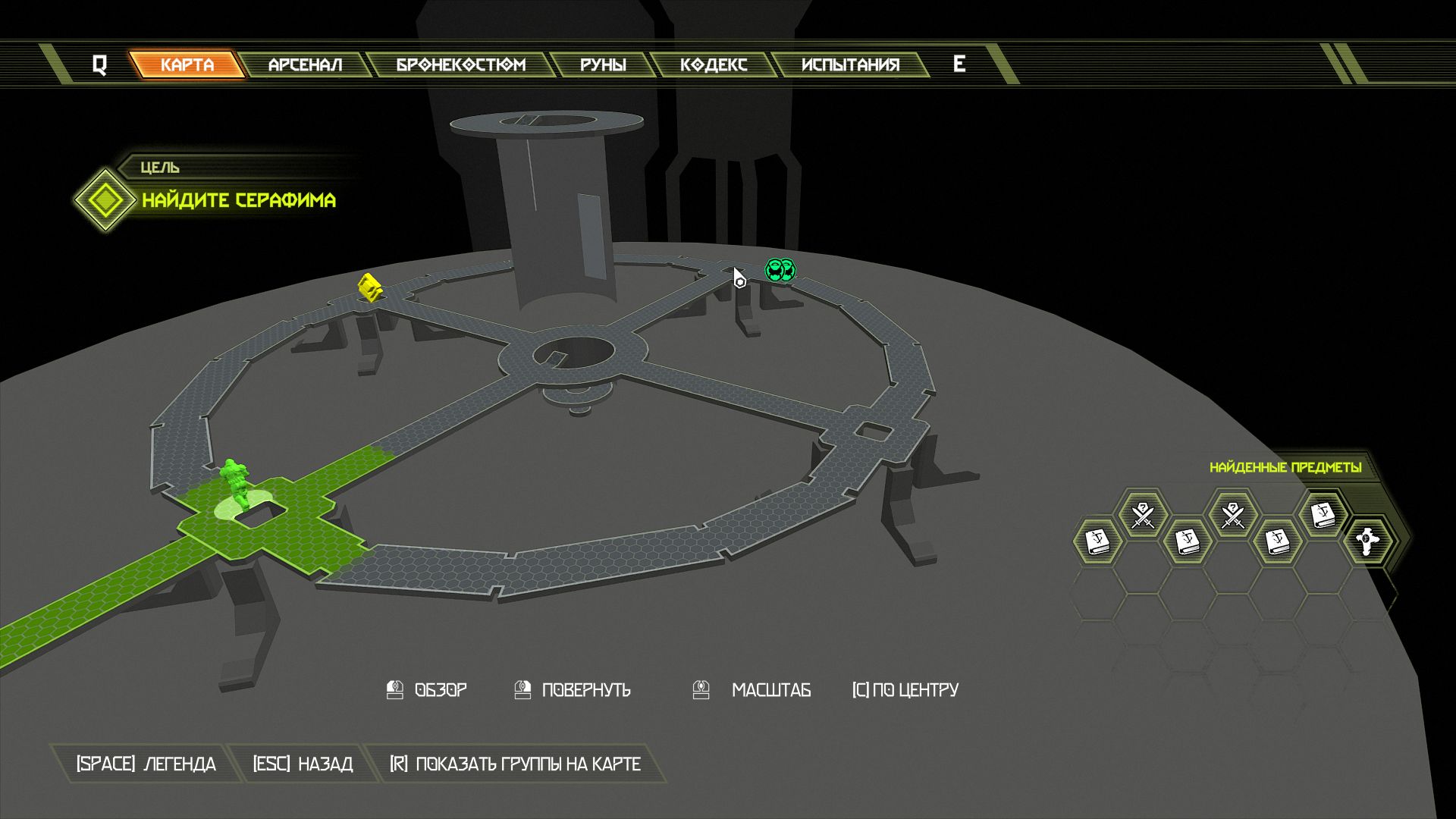The width and height of the screenshot is (1456, 819).
Task: Select the first crossed swords encounter icon
Action: coord(1142,515)
